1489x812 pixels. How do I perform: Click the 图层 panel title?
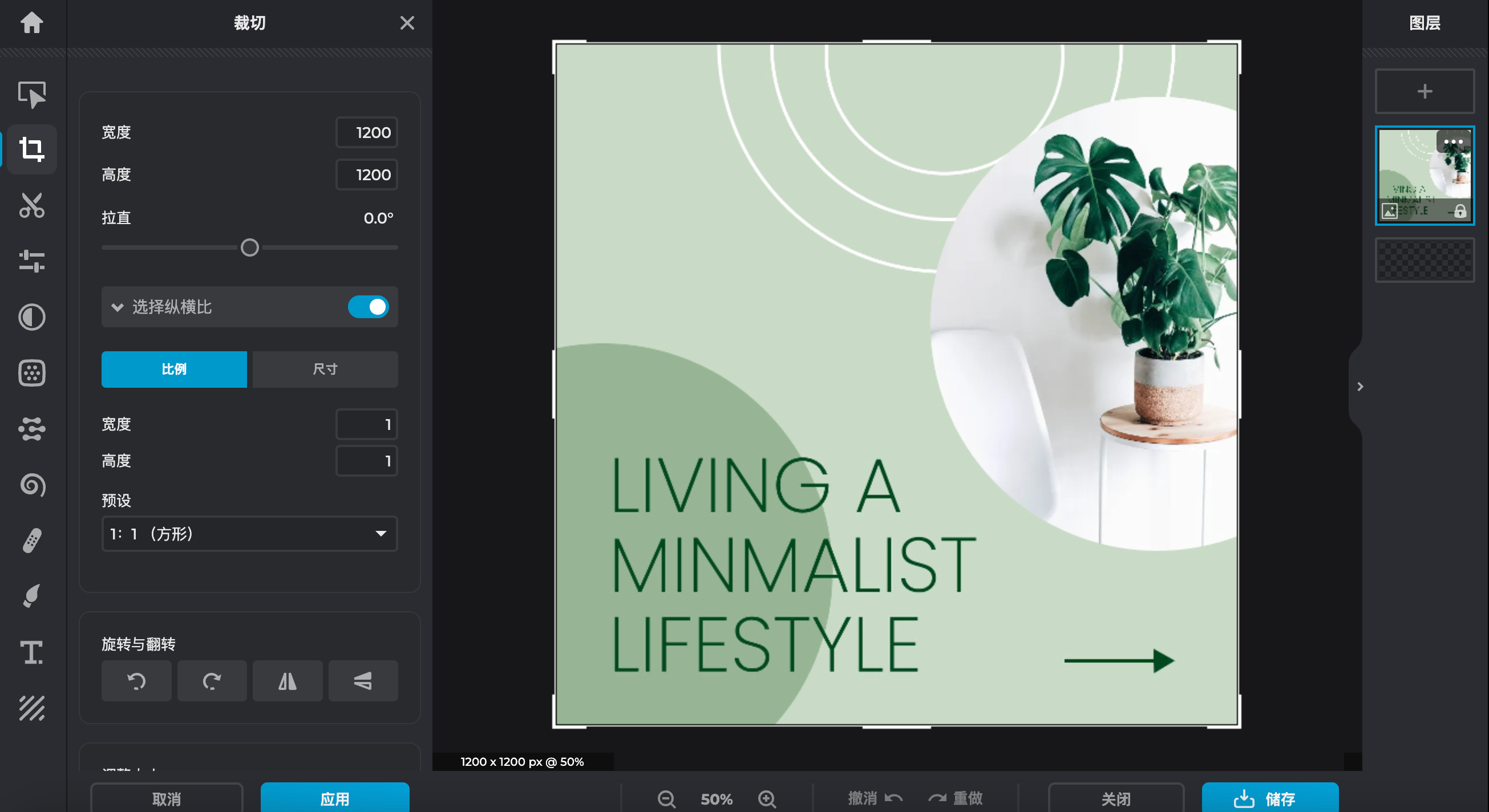click(1425, 23)
